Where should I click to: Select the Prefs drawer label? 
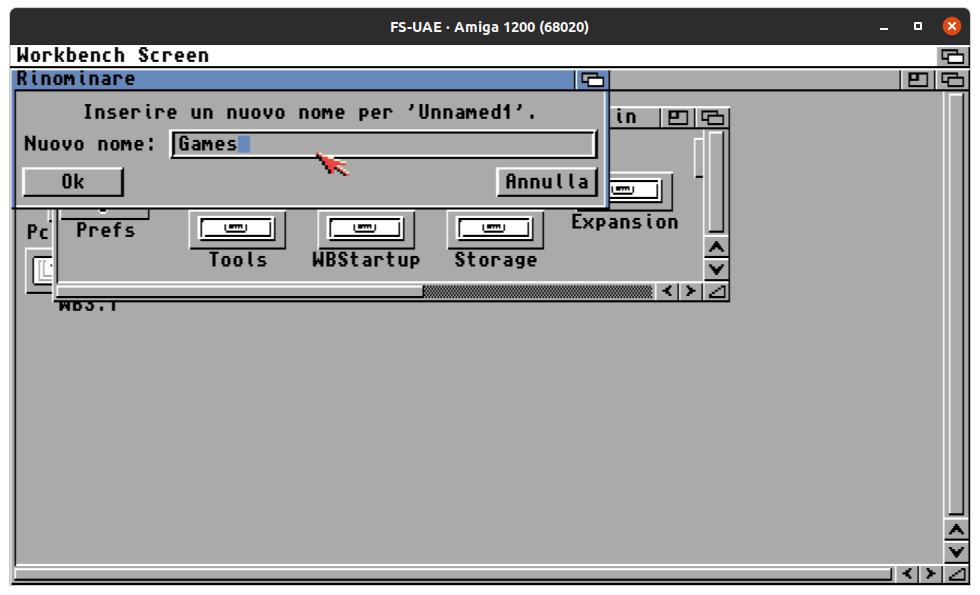[106, 230]
